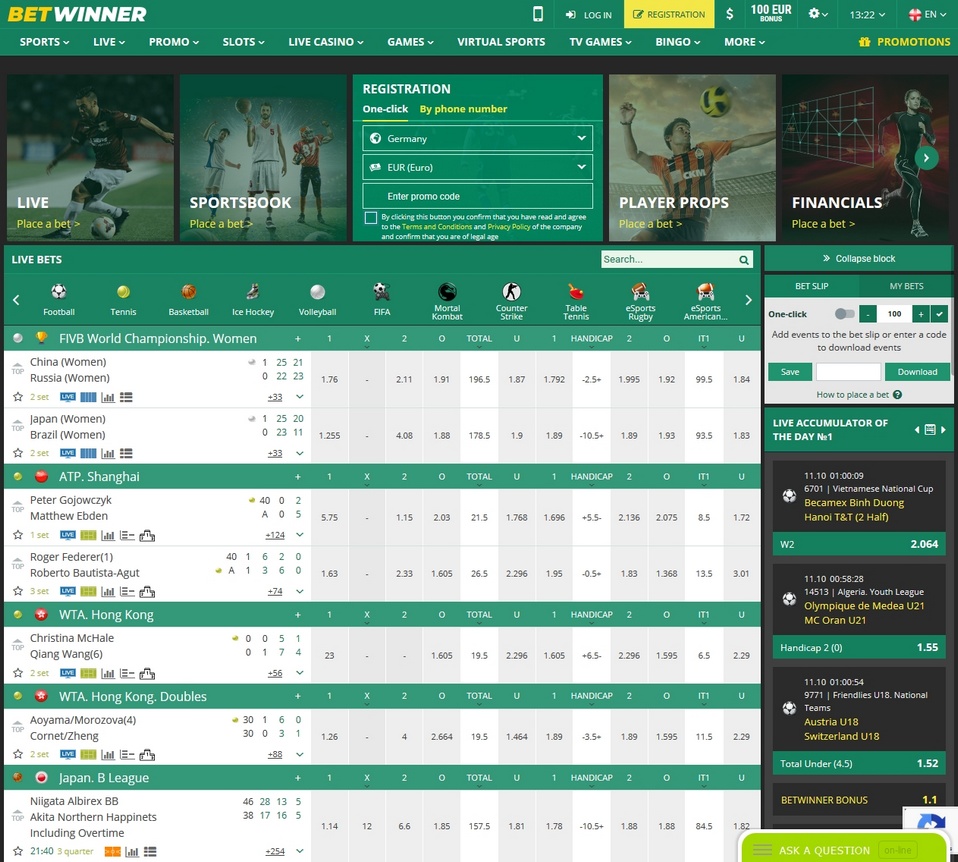
Task: Switch to By phone number registration tab
Action: pyautogui.click(x=463, y=109)
